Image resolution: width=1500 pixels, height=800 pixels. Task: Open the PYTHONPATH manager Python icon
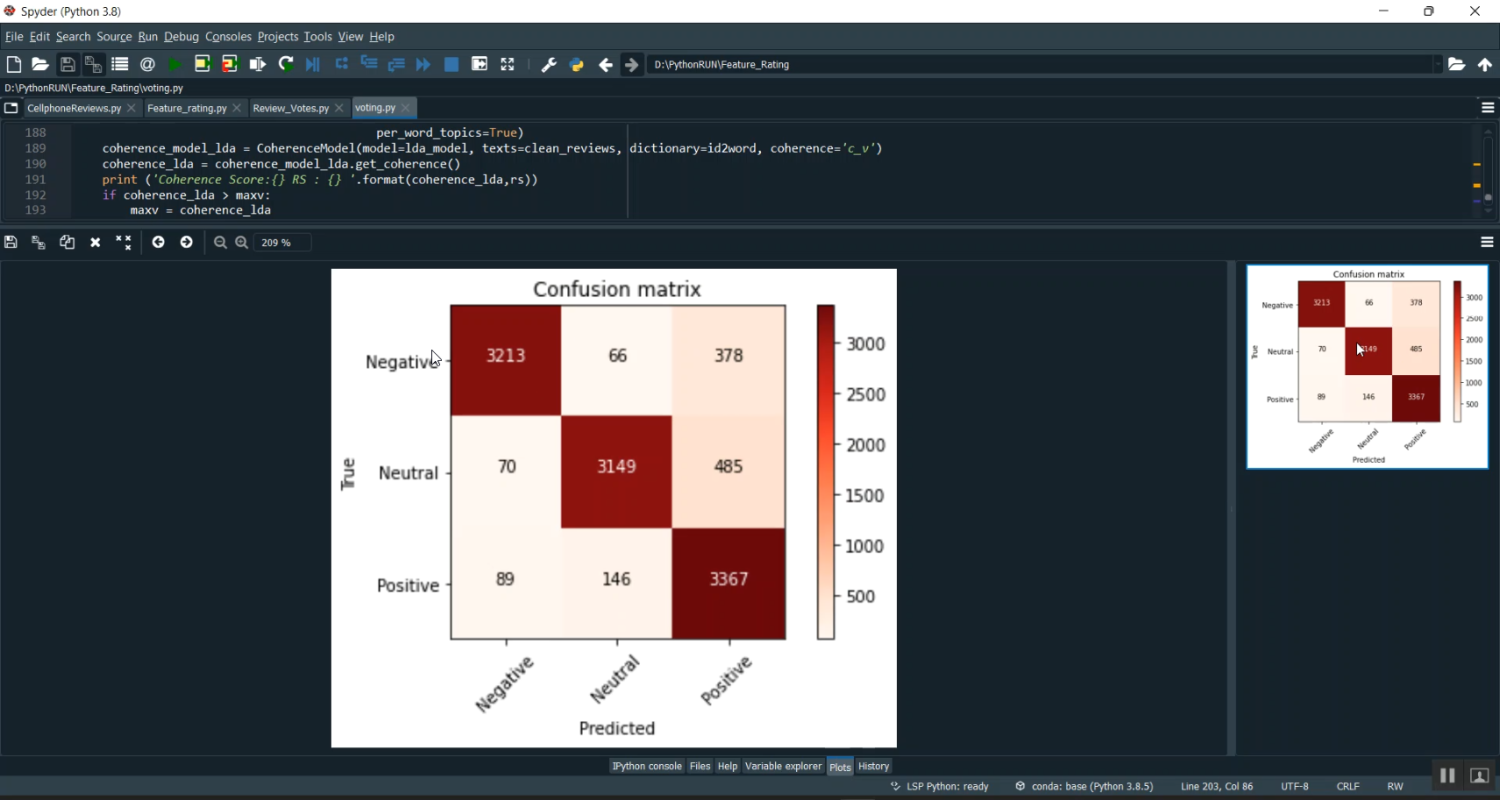point(577,64)
